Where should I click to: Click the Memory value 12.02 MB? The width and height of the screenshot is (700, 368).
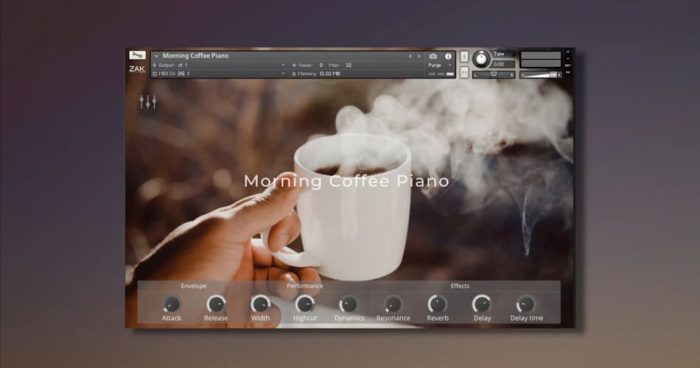(329, 74)
